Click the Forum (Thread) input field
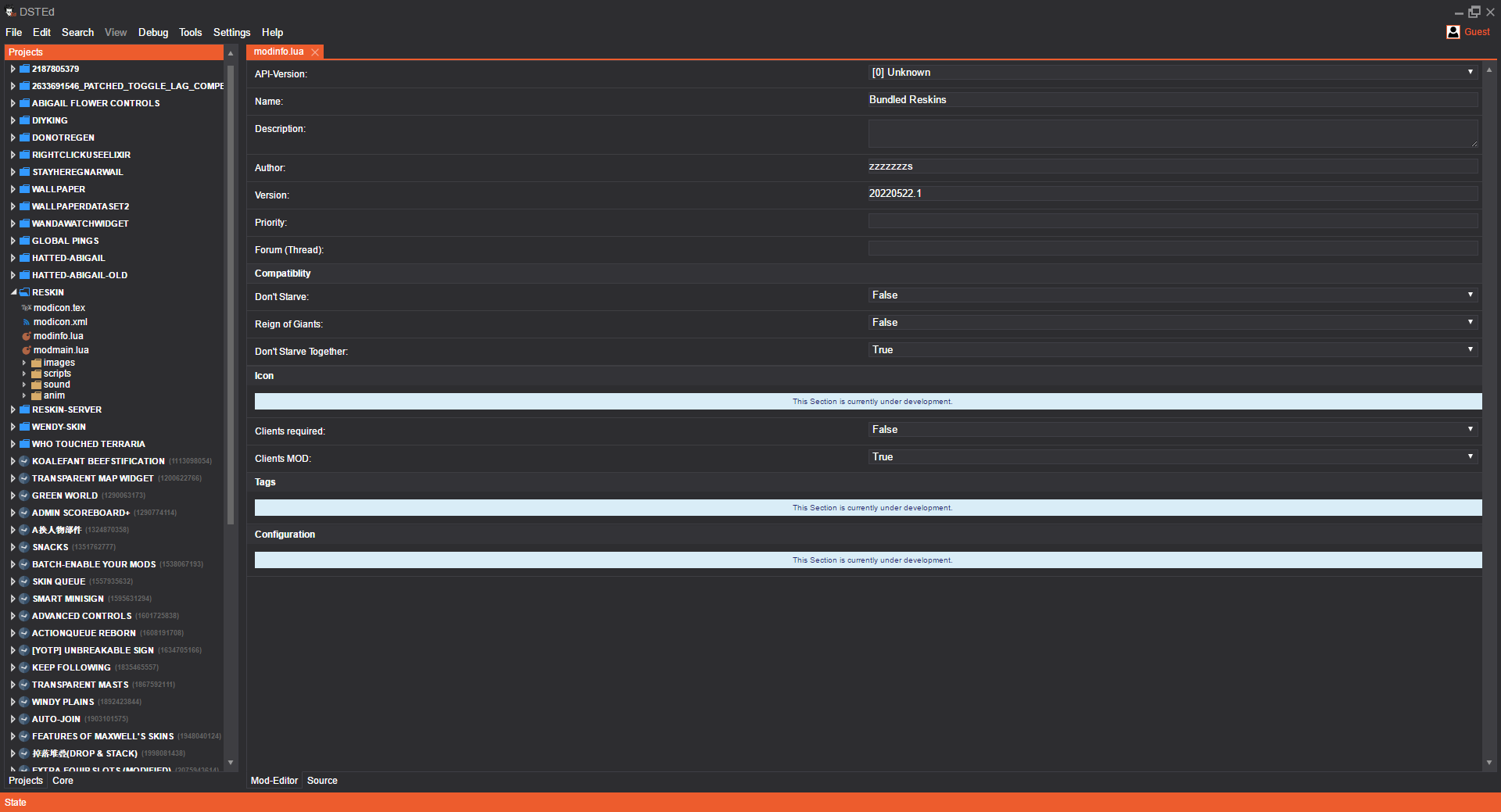Image resolution: width=1501 pixels, height=812 pixels. click(1173, 249)
